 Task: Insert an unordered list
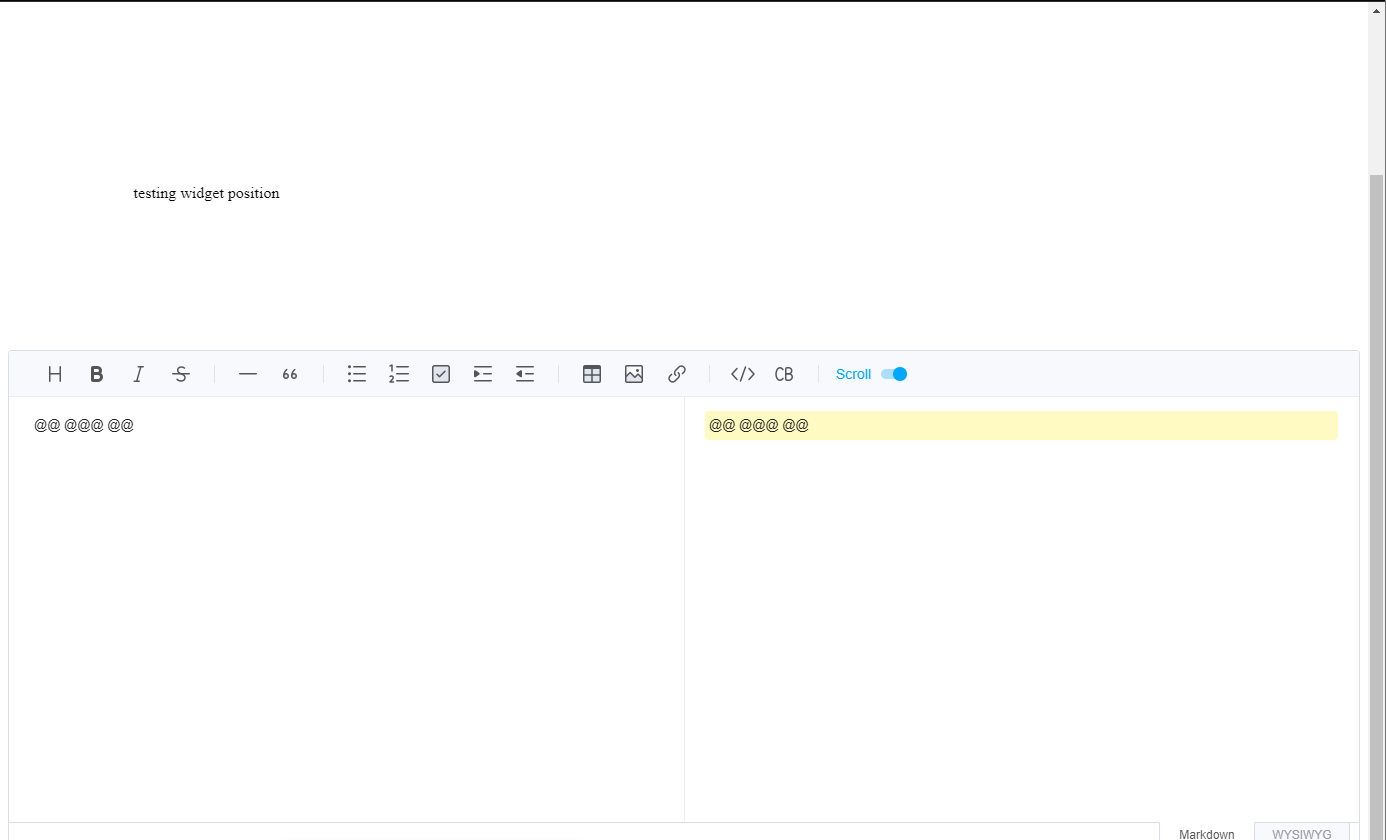tap(357, 373)
